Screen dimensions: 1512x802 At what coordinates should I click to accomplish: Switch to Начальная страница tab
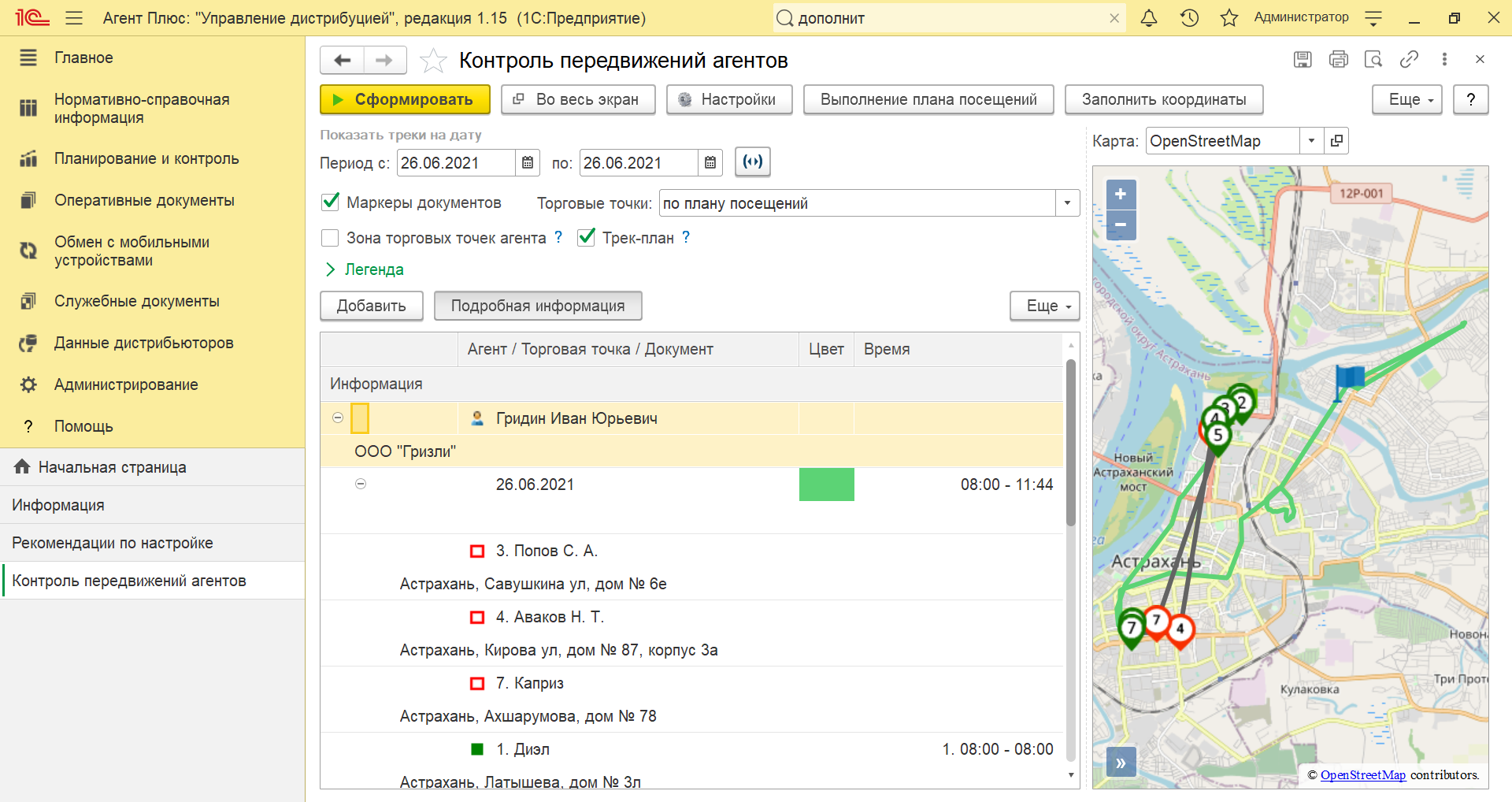coord(152,467)
